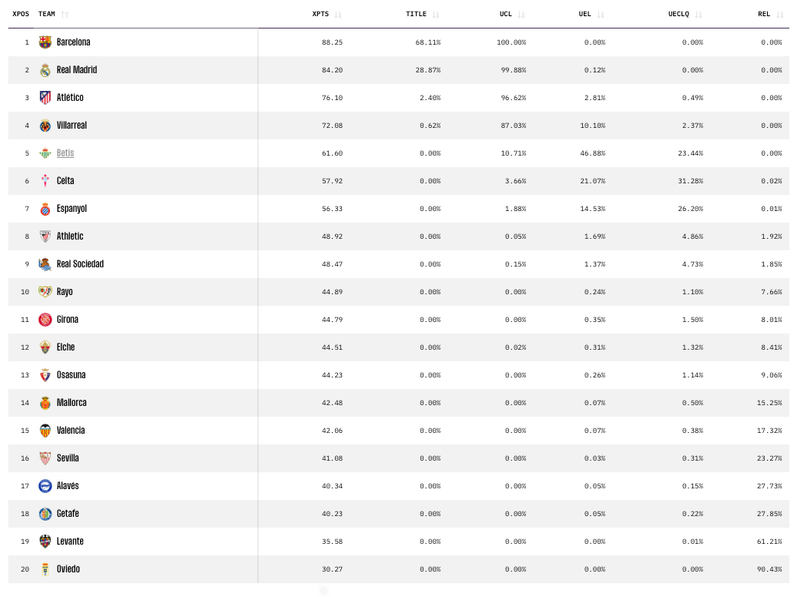The height and width of the screenshot is (597, 800).
Task: Open the Betis team link
Action: (x=65, y=153)
